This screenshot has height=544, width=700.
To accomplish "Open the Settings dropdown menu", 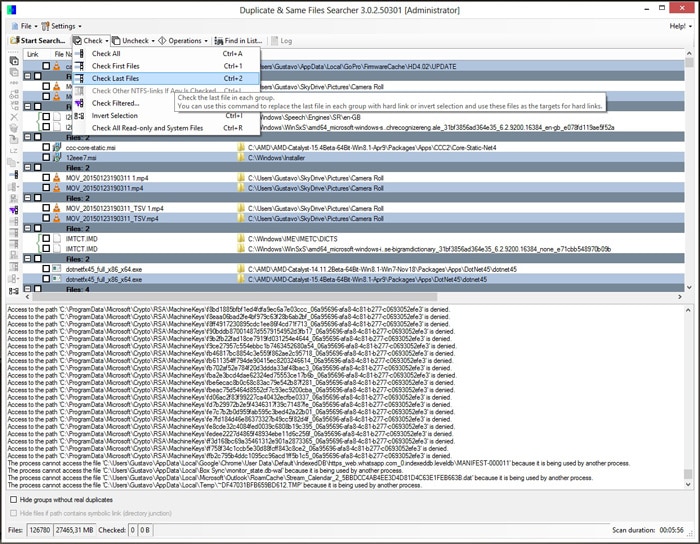I will coord(62,26).
